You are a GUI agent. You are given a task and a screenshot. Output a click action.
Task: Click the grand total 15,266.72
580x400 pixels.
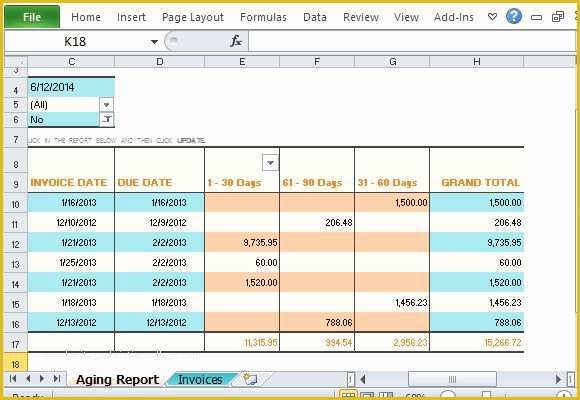(x=477, y=342)
